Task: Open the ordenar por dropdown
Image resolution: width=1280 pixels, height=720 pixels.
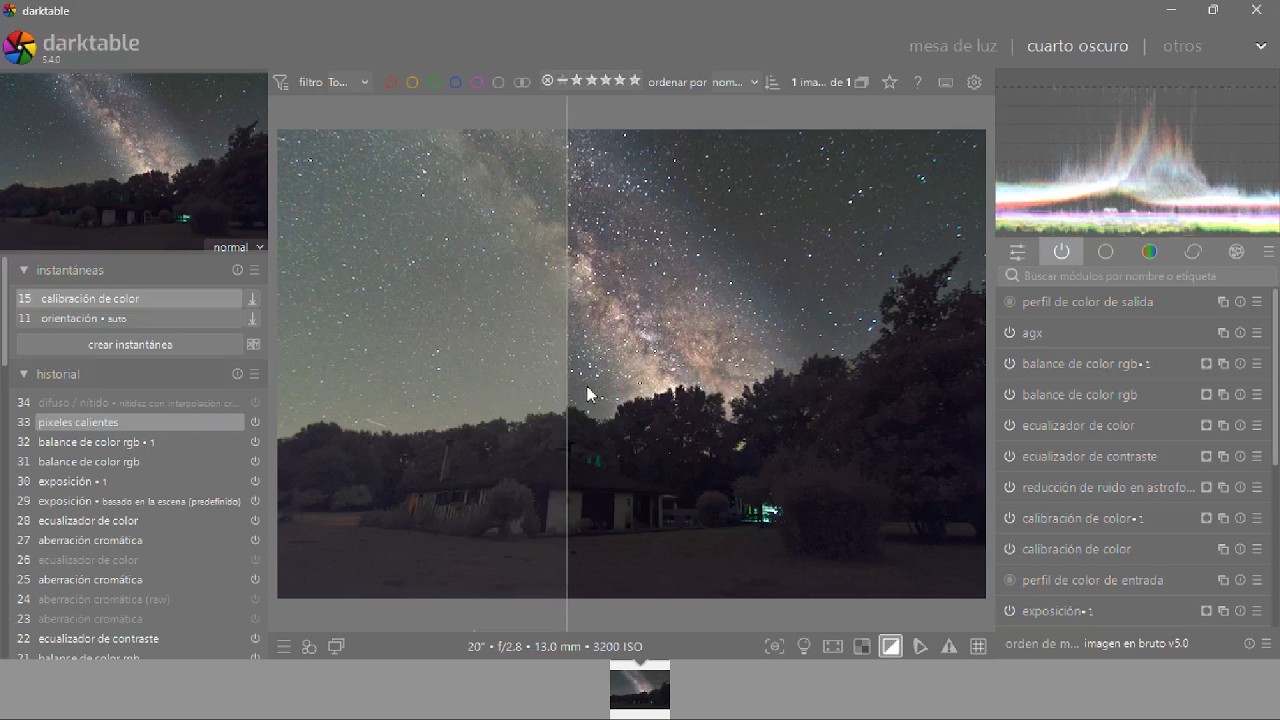Action: tap(703, 83)
